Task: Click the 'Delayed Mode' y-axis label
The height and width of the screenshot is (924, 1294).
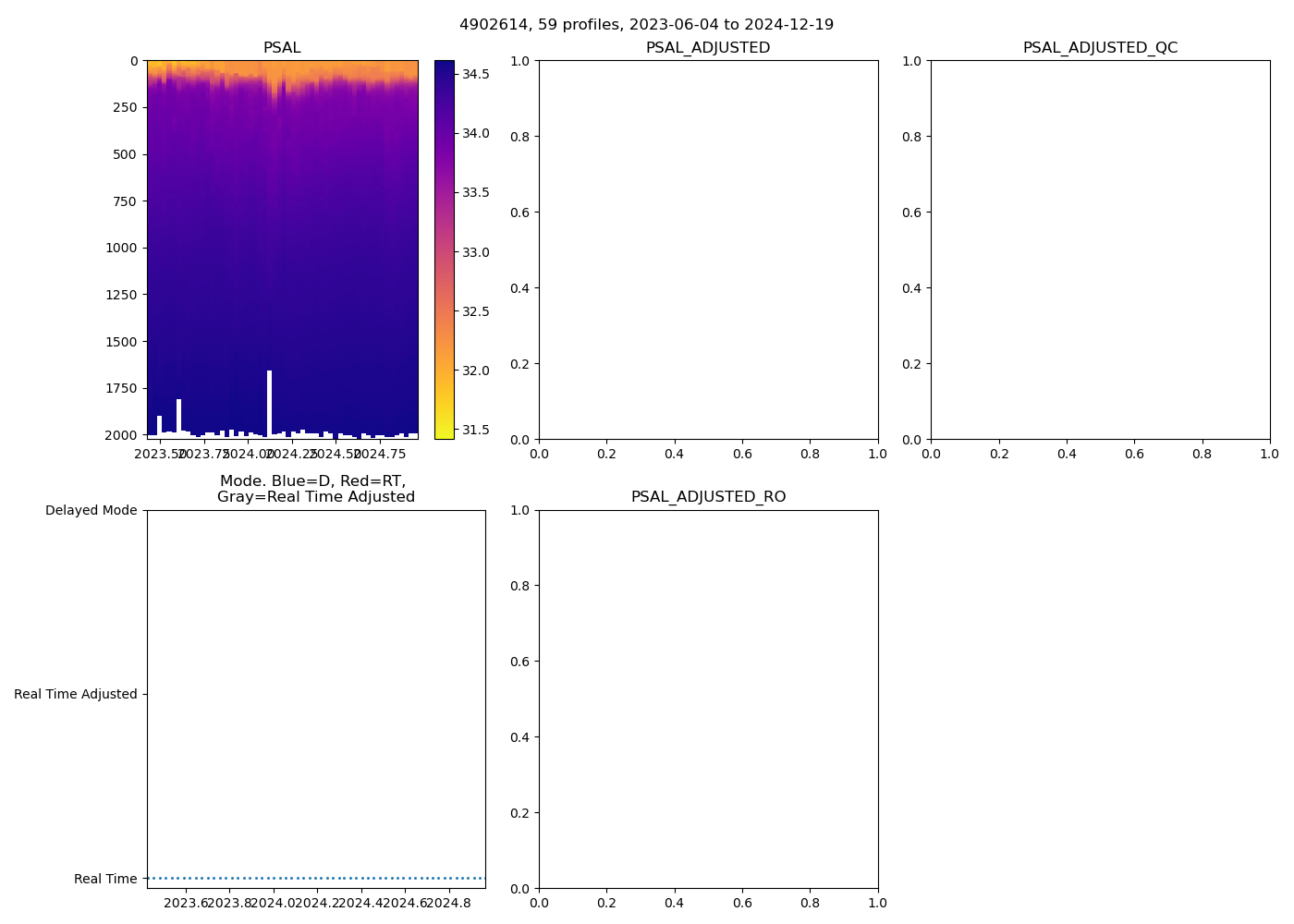Action: coord(91,511)
